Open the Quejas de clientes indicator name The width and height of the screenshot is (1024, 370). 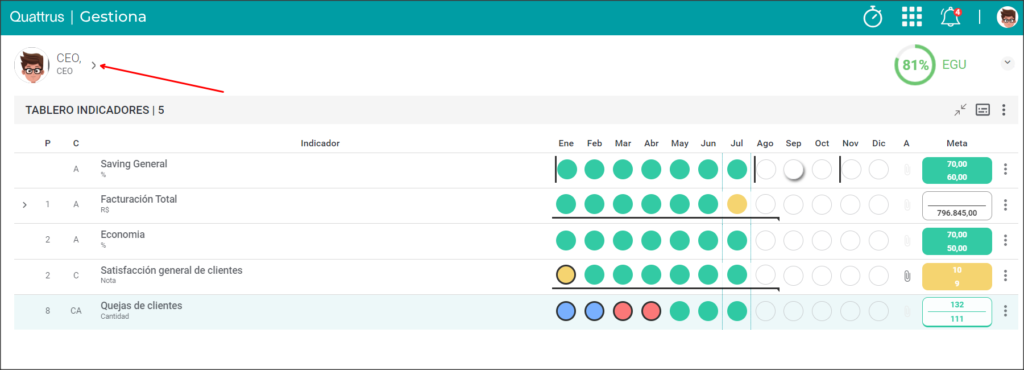click(x=141, y=305)
